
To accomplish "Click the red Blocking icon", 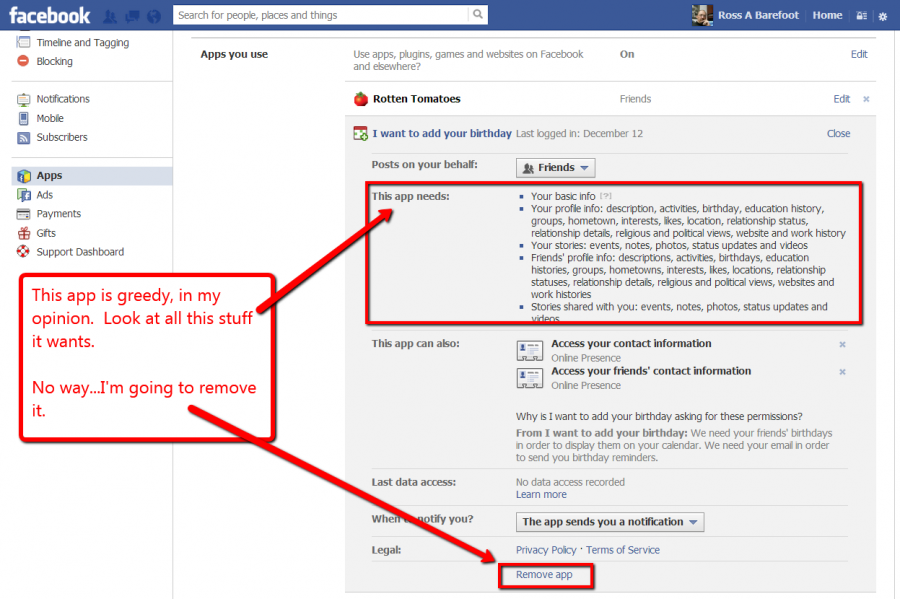I will 23,61.
